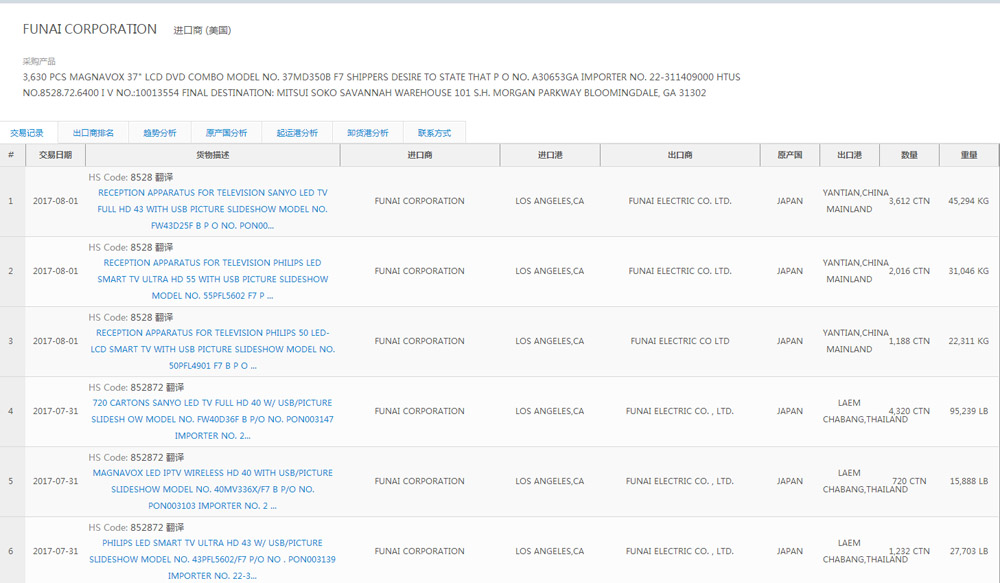Click the 出口商 column header

[680, 155]
